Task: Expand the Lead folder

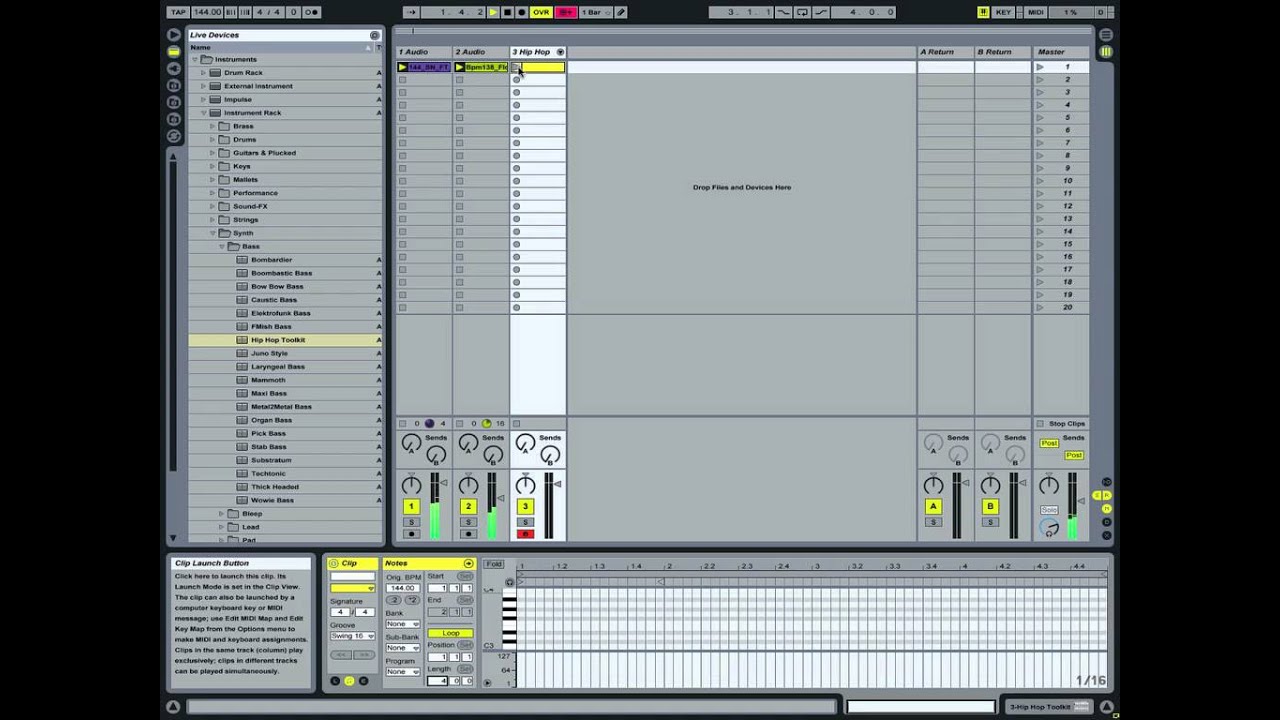Action: point(220,527)
